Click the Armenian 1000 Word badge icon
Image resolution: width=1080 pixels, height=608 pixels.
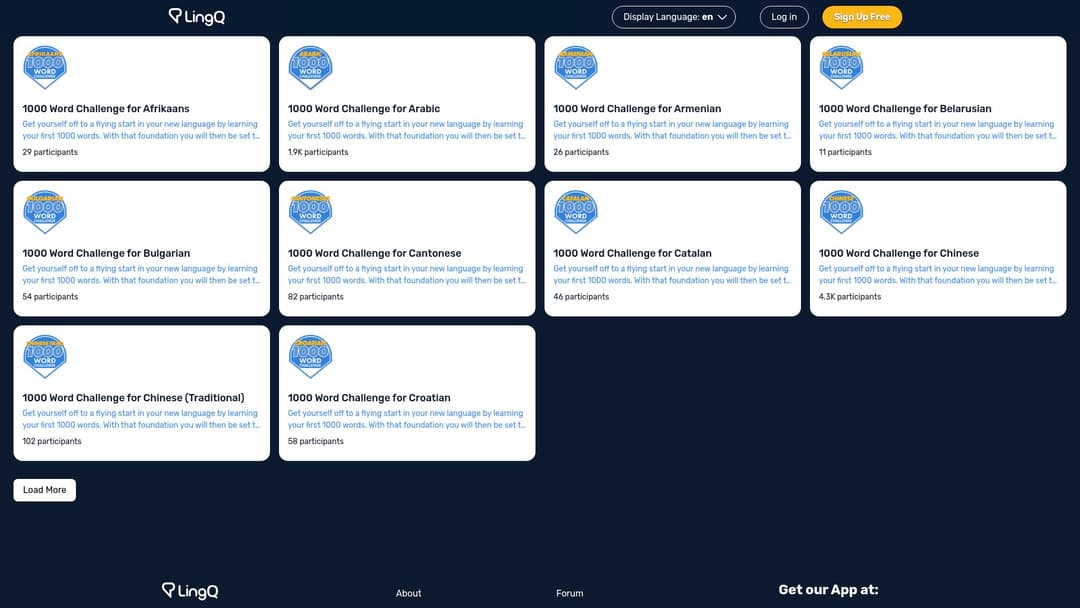click(576, 67)
